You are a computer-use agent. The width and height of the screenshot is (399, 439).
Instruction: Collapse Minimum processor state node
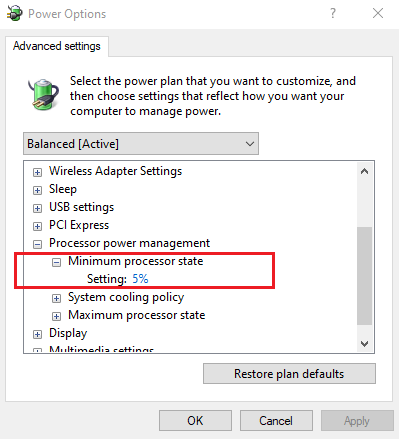(56, 262)
